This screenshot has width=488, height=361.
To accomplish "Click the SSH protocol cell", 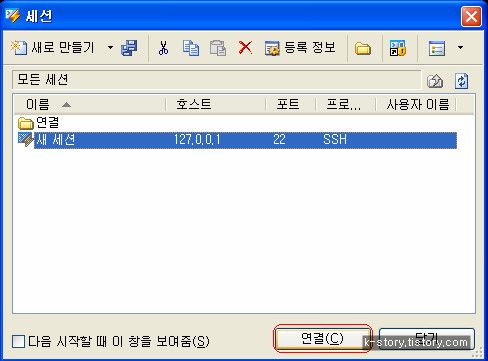I will pos(335,140).
